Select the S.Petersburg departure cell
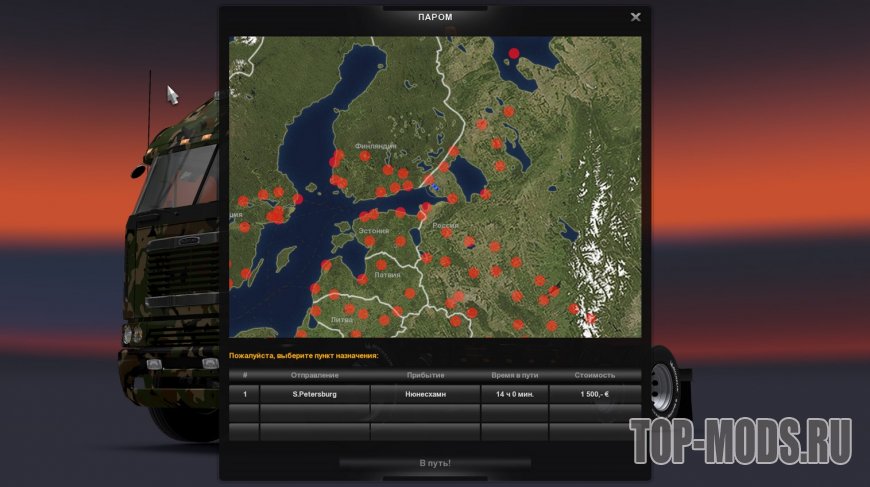The image size is (870, 487). tap(315, 394)
